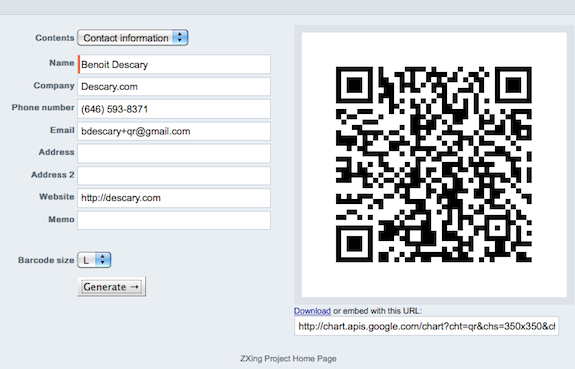
Task: Click the 'or embed with this URL:' text
Action: tap(377, 311)
